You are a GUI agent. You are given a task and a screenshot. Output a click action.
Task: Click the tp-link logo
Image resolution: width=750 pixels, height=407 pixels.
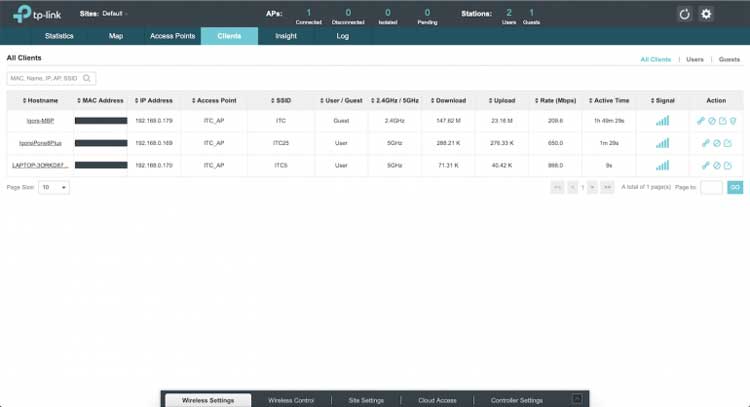pos(34,15)
